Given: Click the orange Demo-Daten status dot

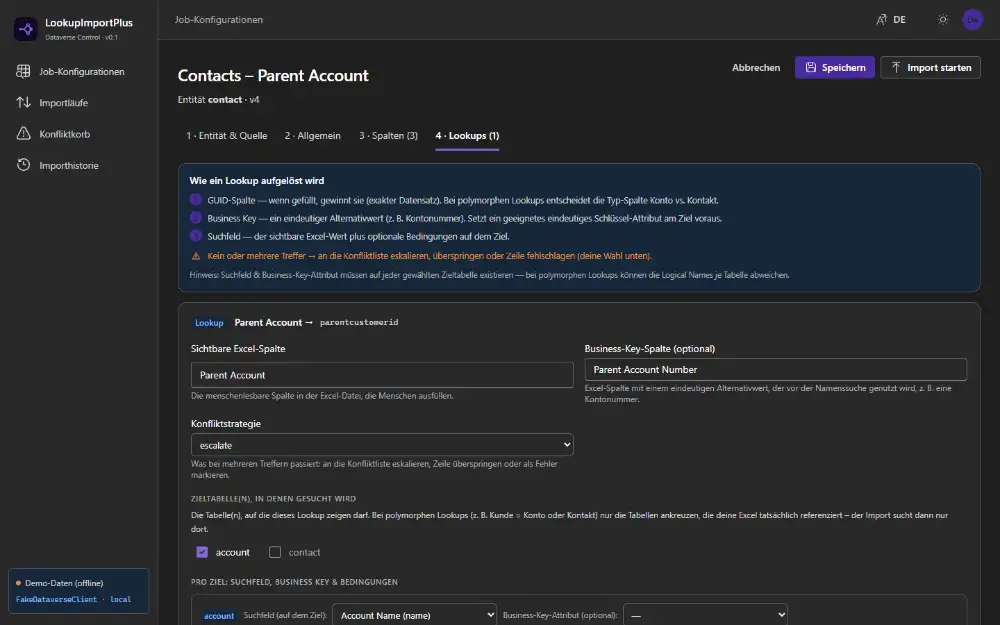Looking at the screenshot, I should (x=18, y=583).
